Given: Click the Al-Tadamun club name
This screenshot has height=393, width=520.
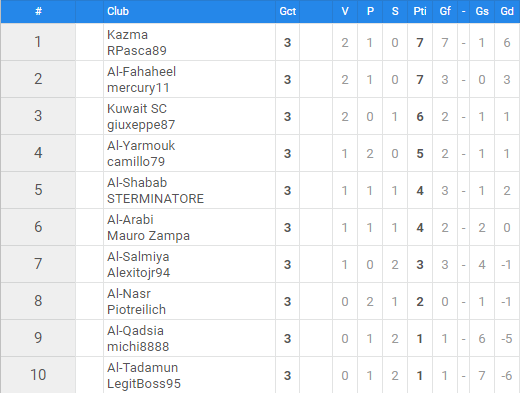Looking at the screenshot, I should pos(142,368).
